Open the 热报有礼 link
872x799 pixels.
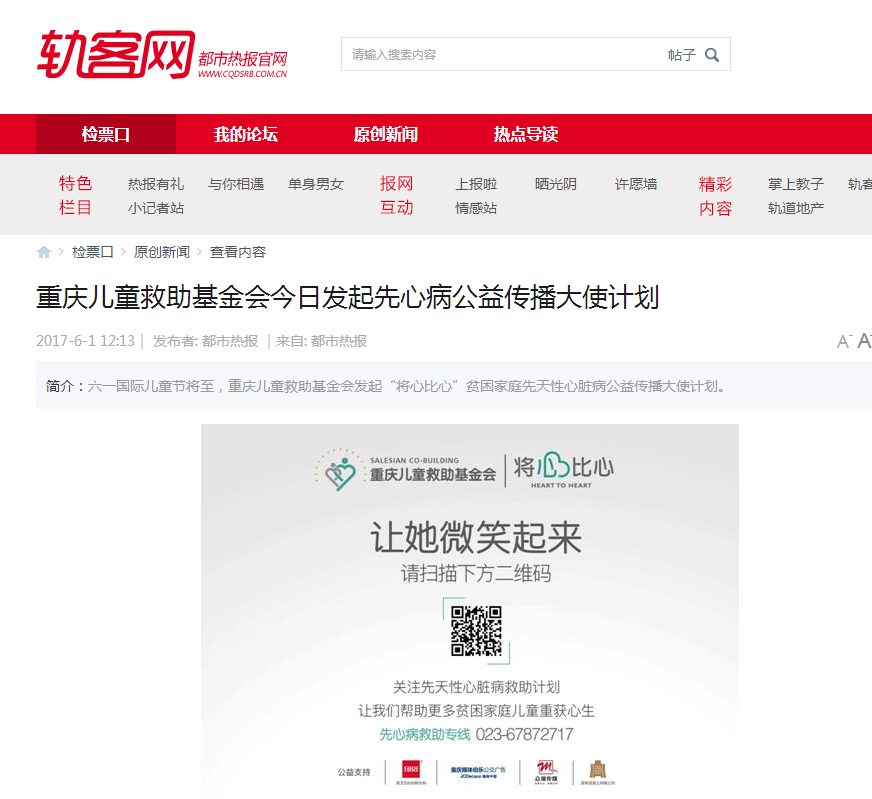[156, 184]
